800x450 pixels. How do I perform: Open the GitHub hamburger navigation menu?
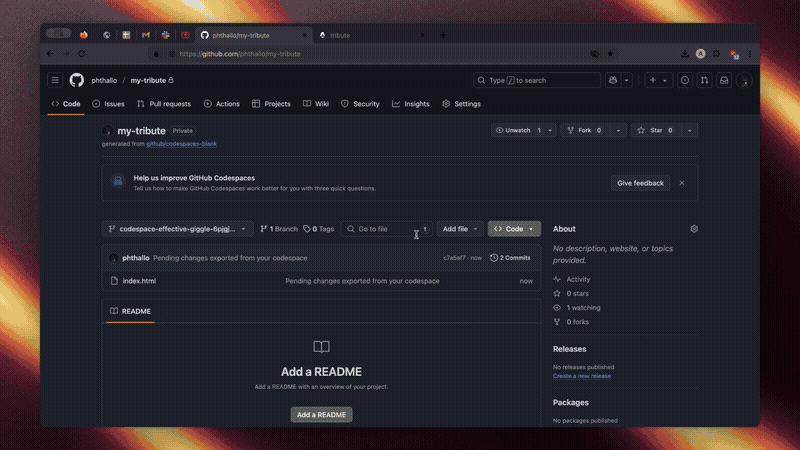click(55, 80)
